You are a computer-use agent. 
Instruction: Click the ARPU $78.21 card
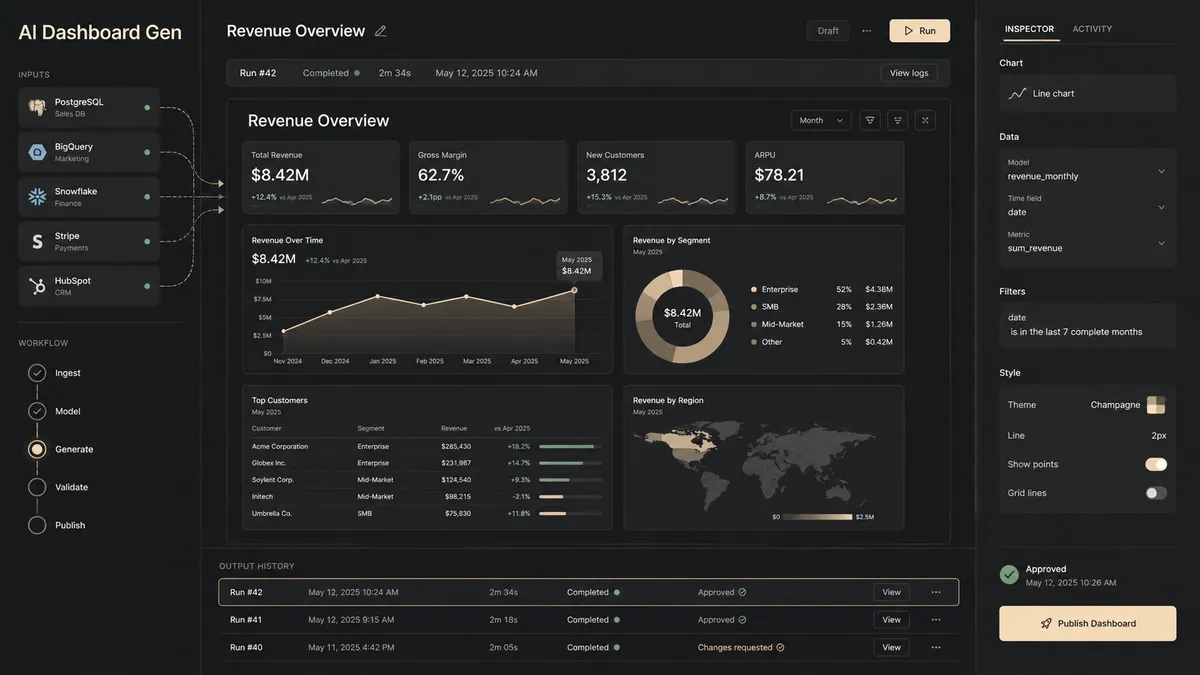tap(824, 177)
